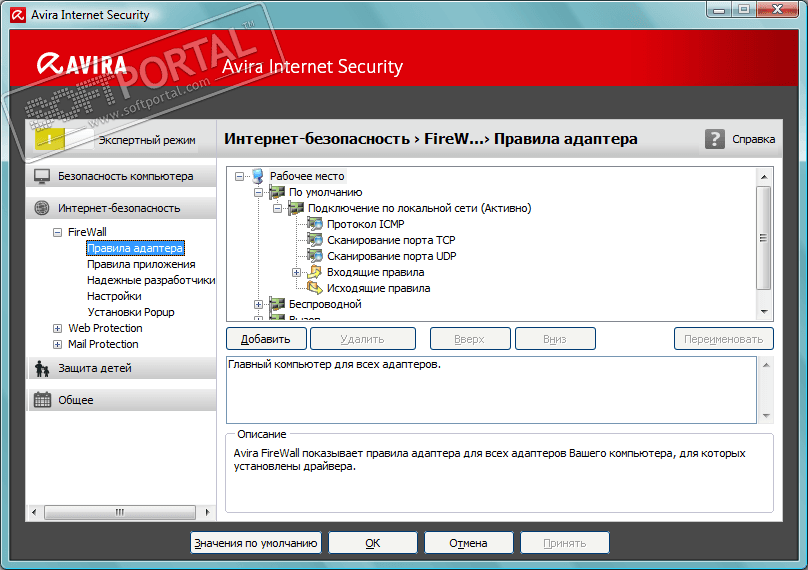This screenshot has height=570, width=808.
Task: Open Установки Popup item
Action: [x=131, y=312]
